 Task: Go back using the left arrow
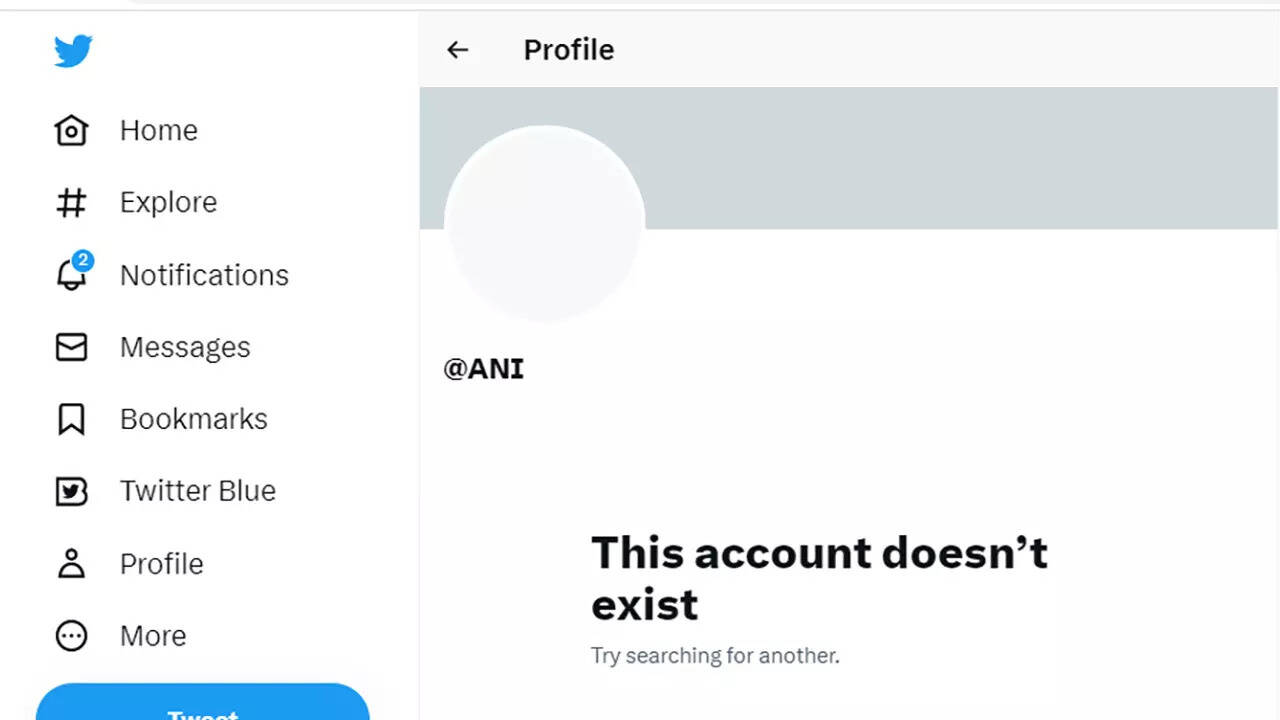coord(457,50)
